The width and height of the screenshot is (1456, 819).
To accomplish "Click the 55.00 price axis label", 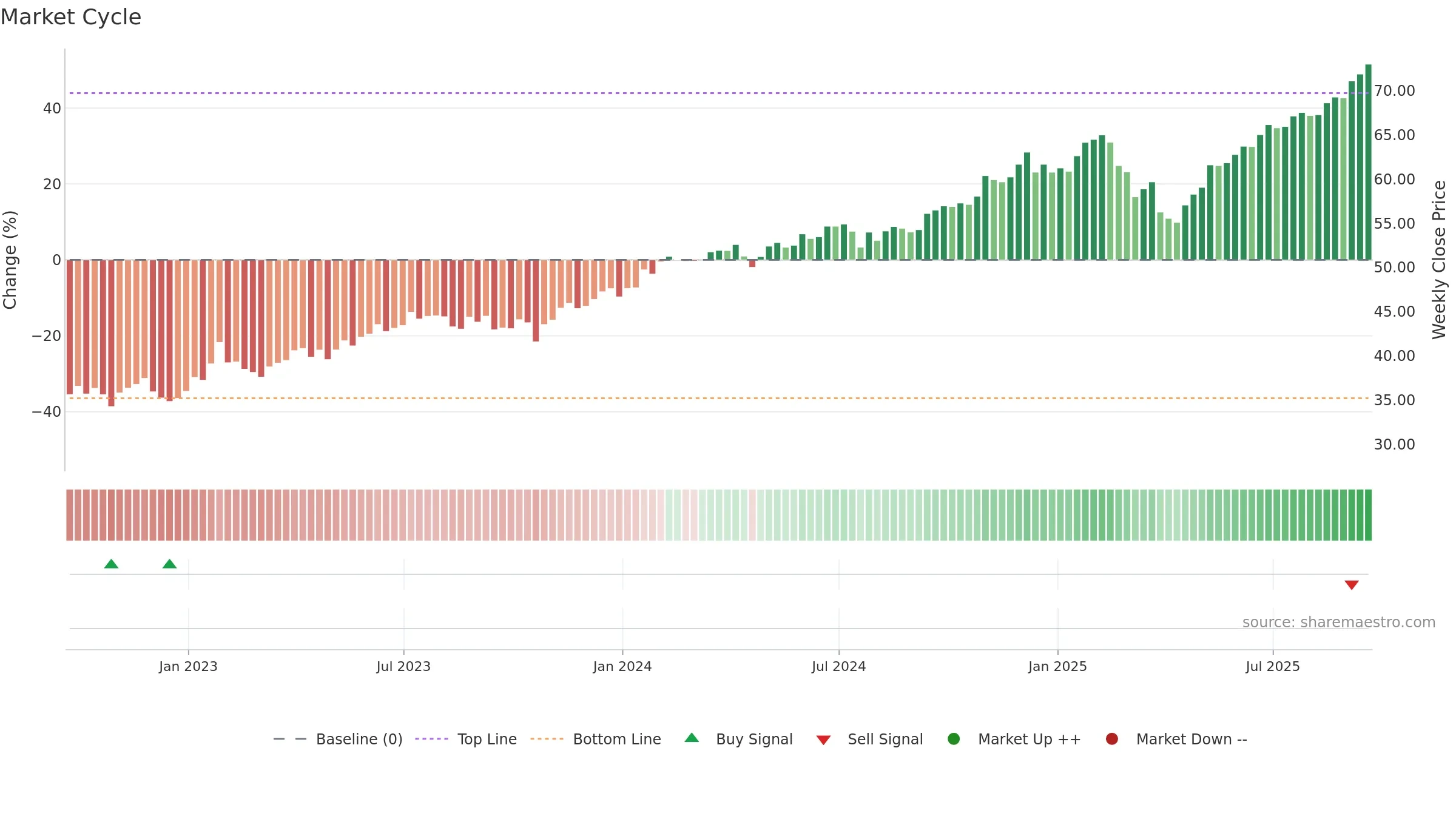I will point(1394,224).
